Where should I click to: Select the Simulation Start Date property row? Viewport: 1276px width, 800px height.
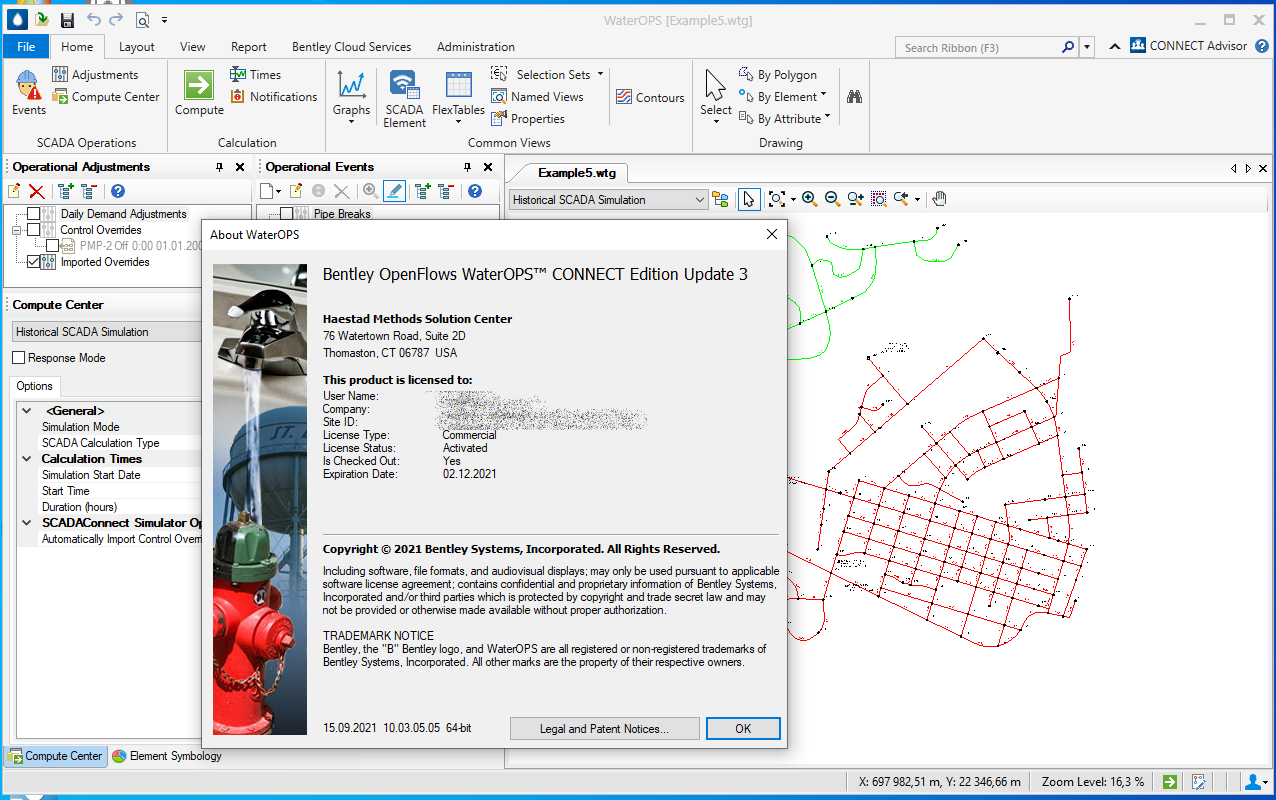click(x=108, y=475)
